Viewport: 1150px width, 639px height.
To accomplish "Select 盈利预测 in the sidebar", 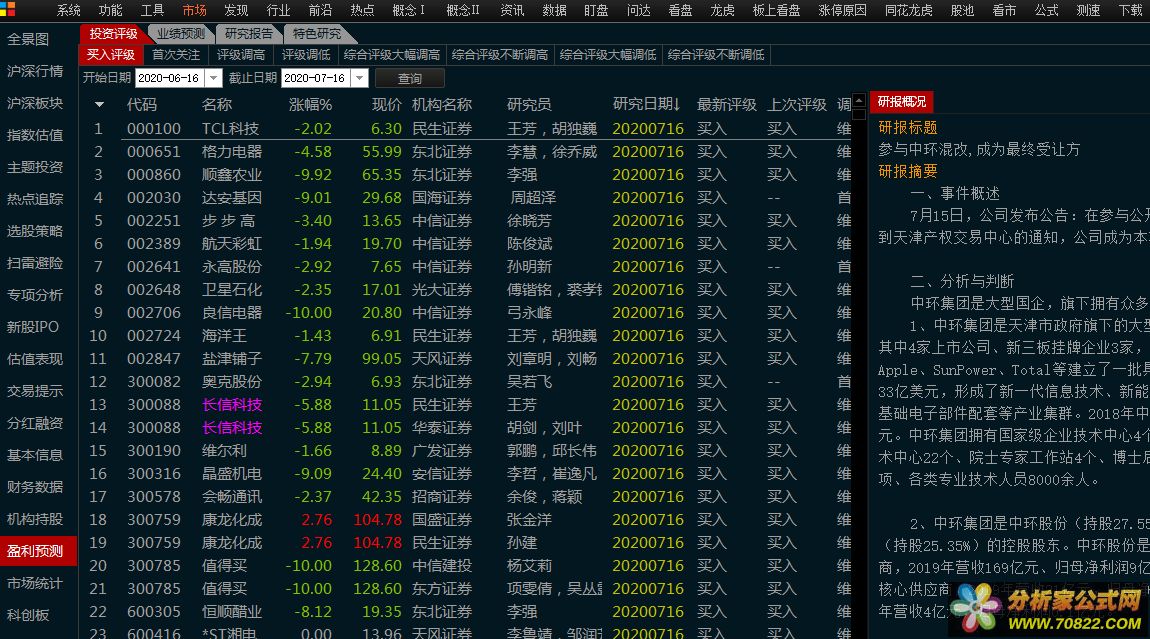I will point(38,551).
